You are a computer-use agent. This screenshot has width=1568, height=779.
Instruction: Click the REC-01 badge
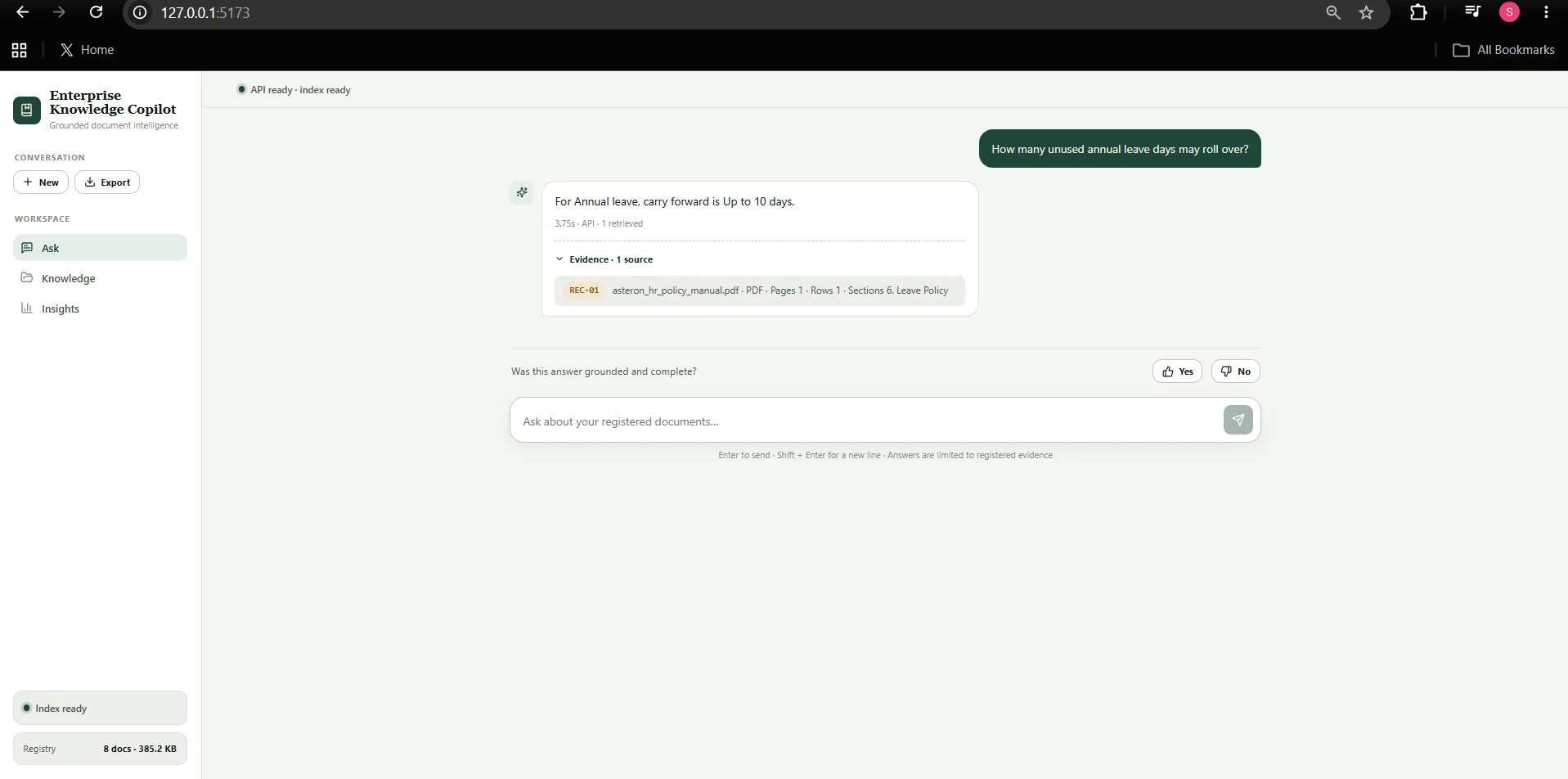584,290
